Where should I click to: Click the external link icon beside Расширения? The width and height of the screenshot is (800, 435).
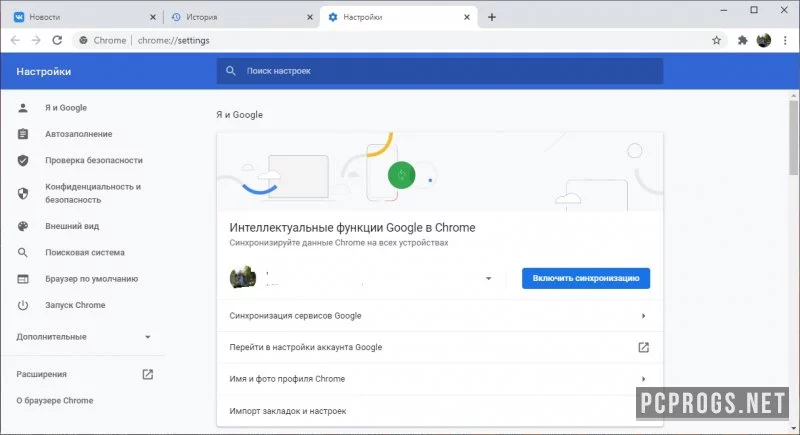147,374
